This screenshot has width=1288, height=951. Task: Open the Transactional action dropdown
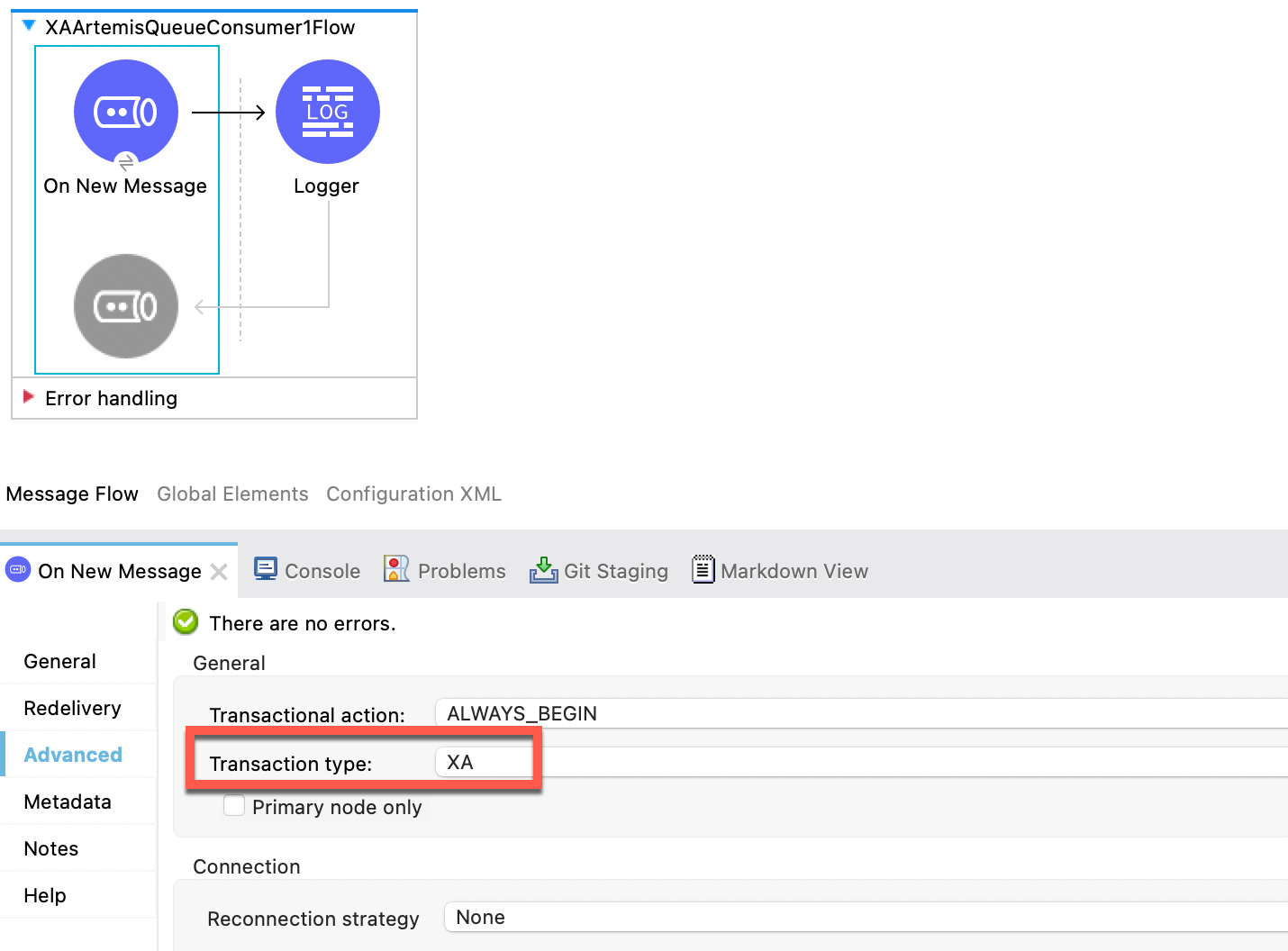[860, 713]
